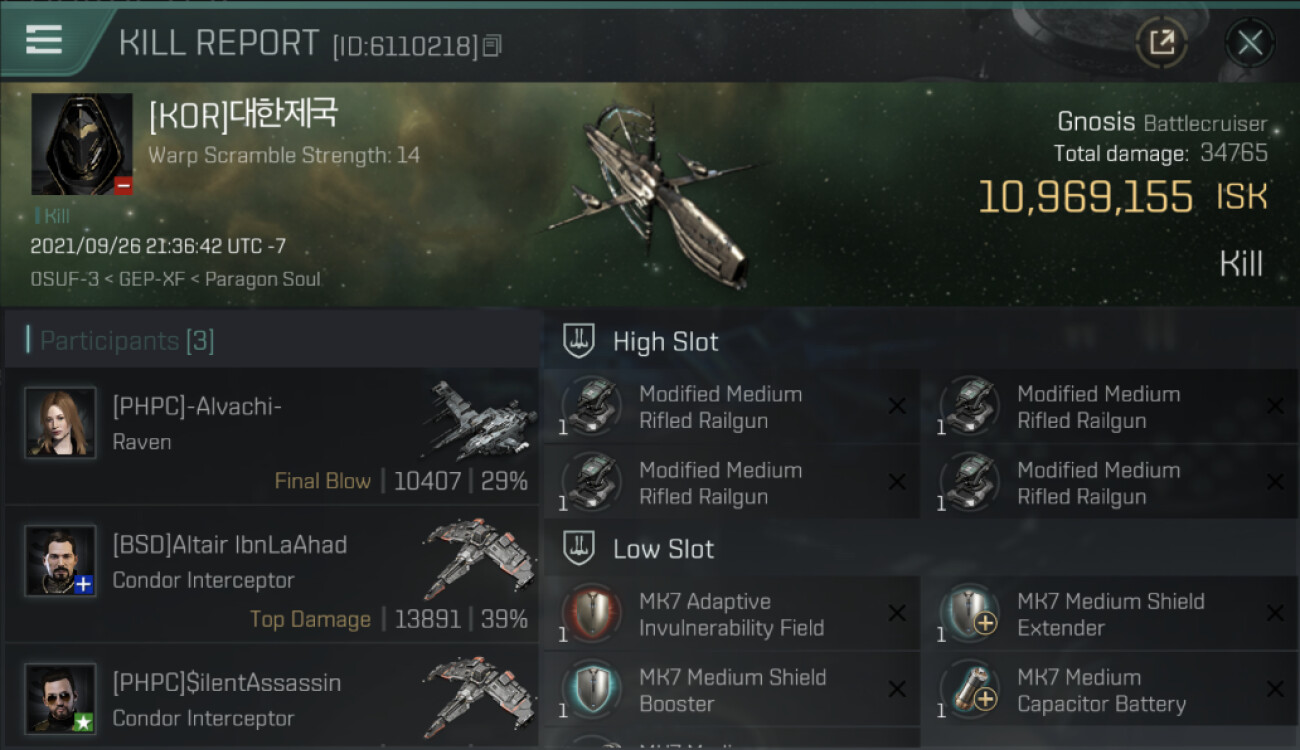Open victim 대한제국 pilot portrait
This screenshot has width=1300, height=750.
click(x=82, y=144)
